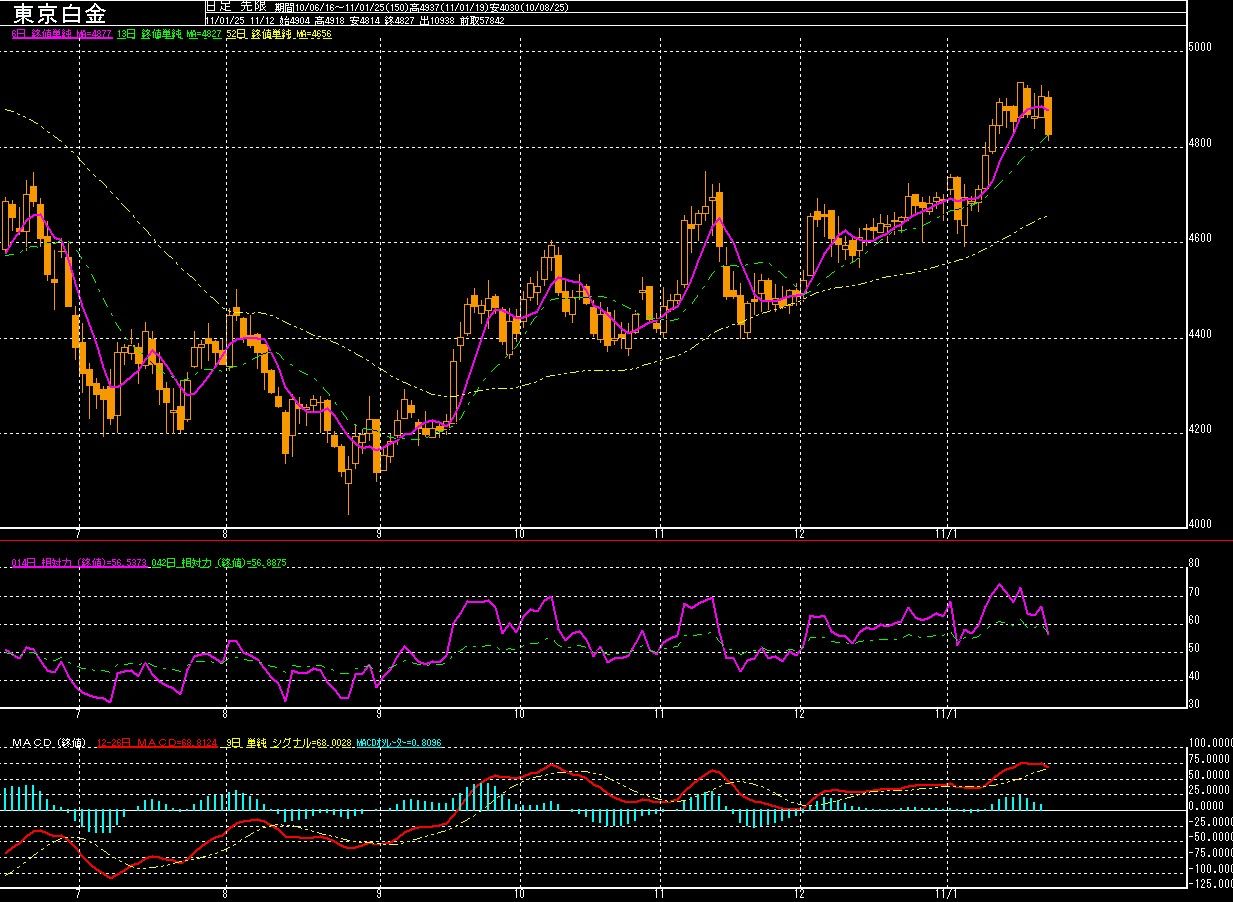Screen dimensions: 1233x902
Task: Click the 100.0000 level on MACD axis
Action: point(1208,743)
